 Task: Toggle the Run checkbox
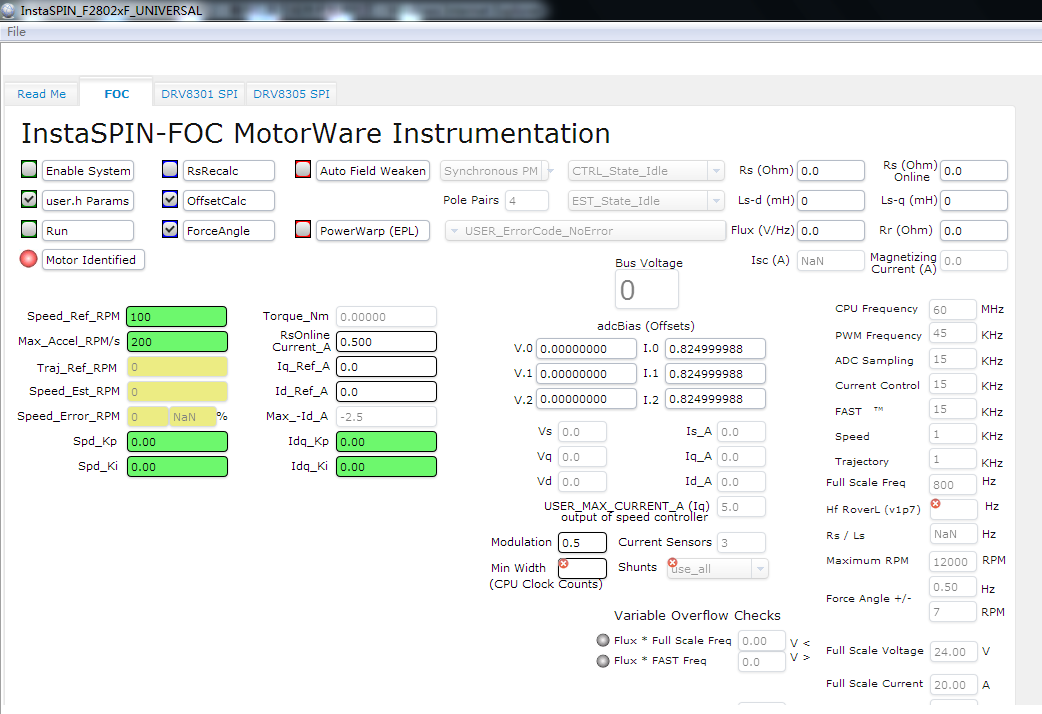29,229
